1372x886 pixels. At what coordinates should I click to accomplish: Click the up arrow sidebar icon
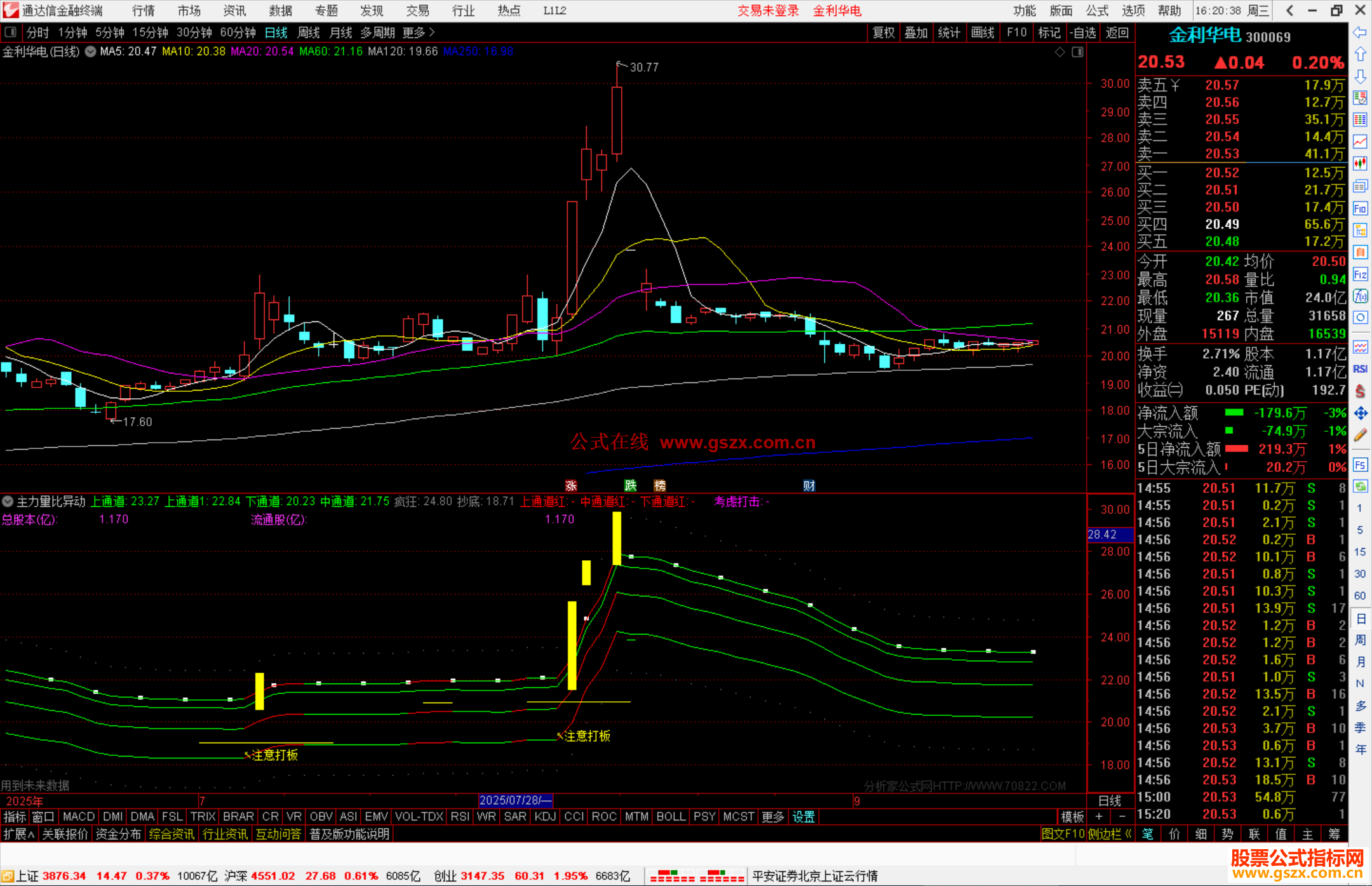1360,55
